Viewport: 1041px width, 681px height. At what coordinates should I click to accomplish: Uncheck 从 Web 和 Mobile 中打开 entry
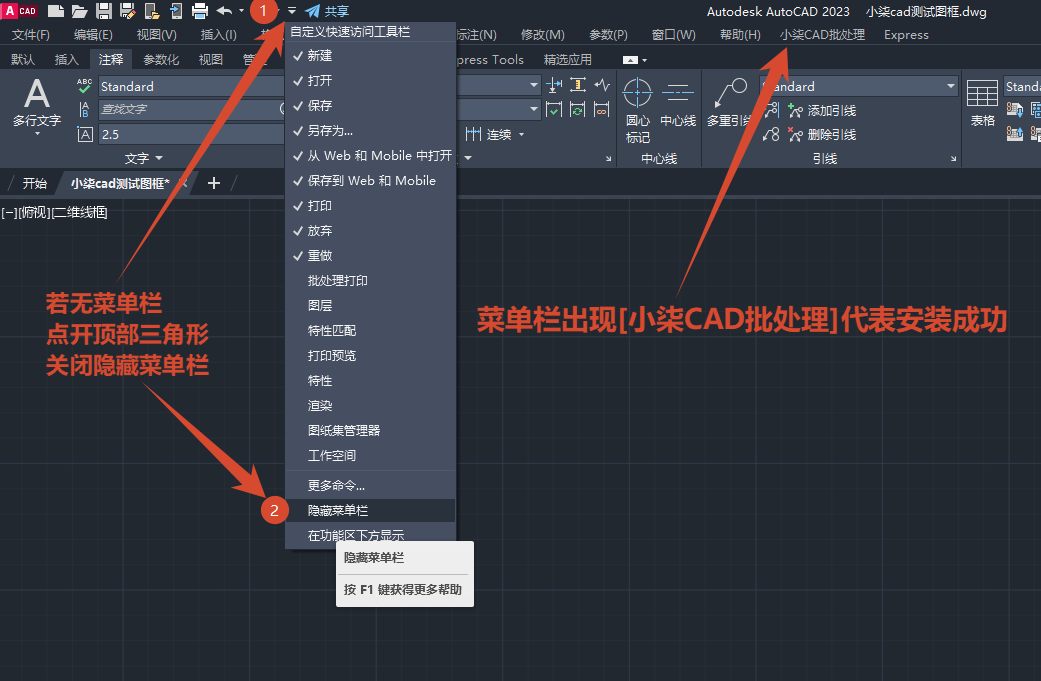370,156
